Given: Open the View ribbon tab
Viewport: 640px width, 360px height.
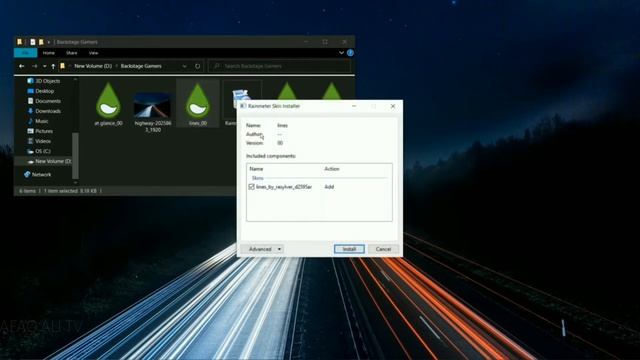Looking at the screenshot, I should tap(93, 53).
